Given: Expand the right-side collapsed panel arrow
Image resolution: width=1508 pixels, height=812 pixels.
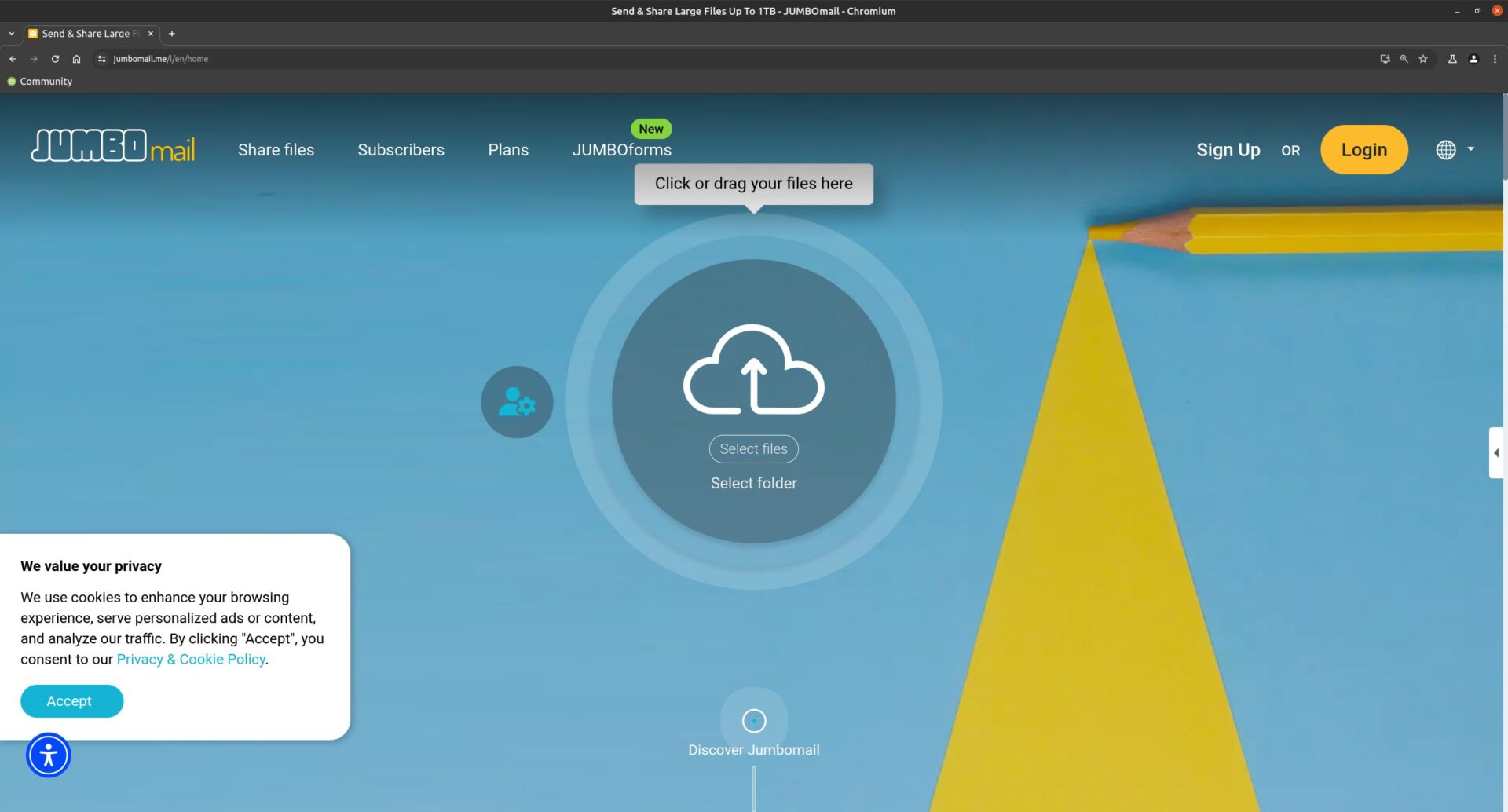Looking at the screenshot, I should 1495,453.
